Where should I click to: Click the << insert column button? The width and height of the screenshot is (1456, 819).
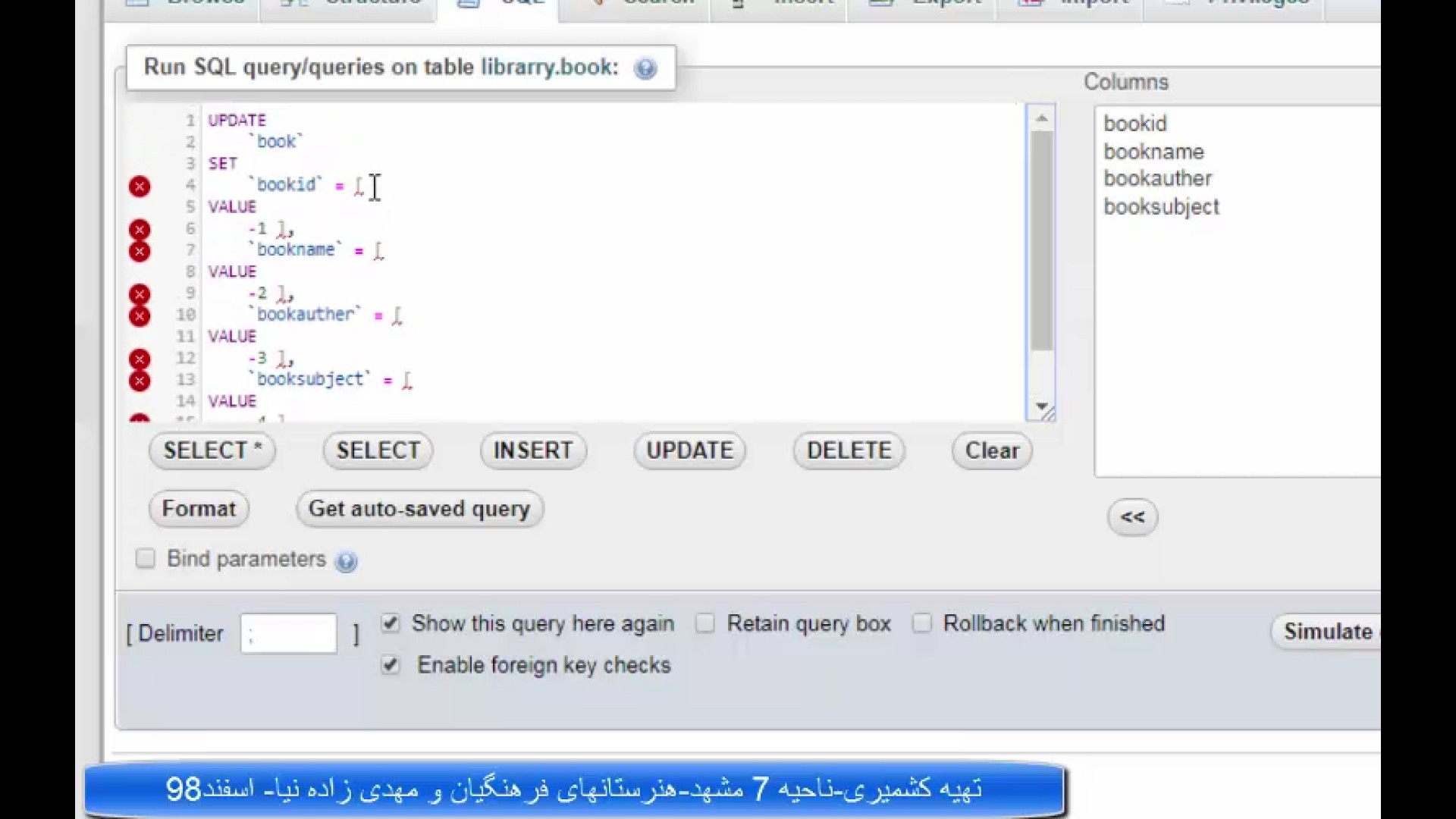pyautogui.click(x=1132, y=517)
